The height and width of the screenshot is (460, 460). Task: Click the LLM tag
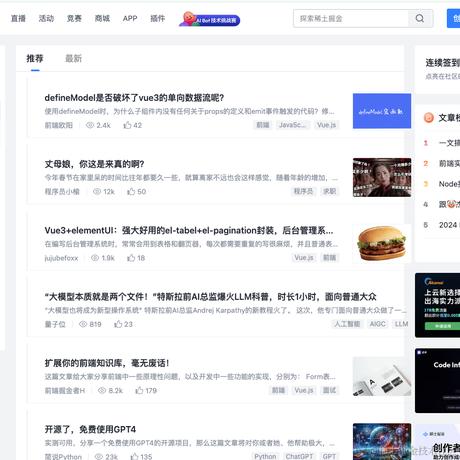point(401,324)
